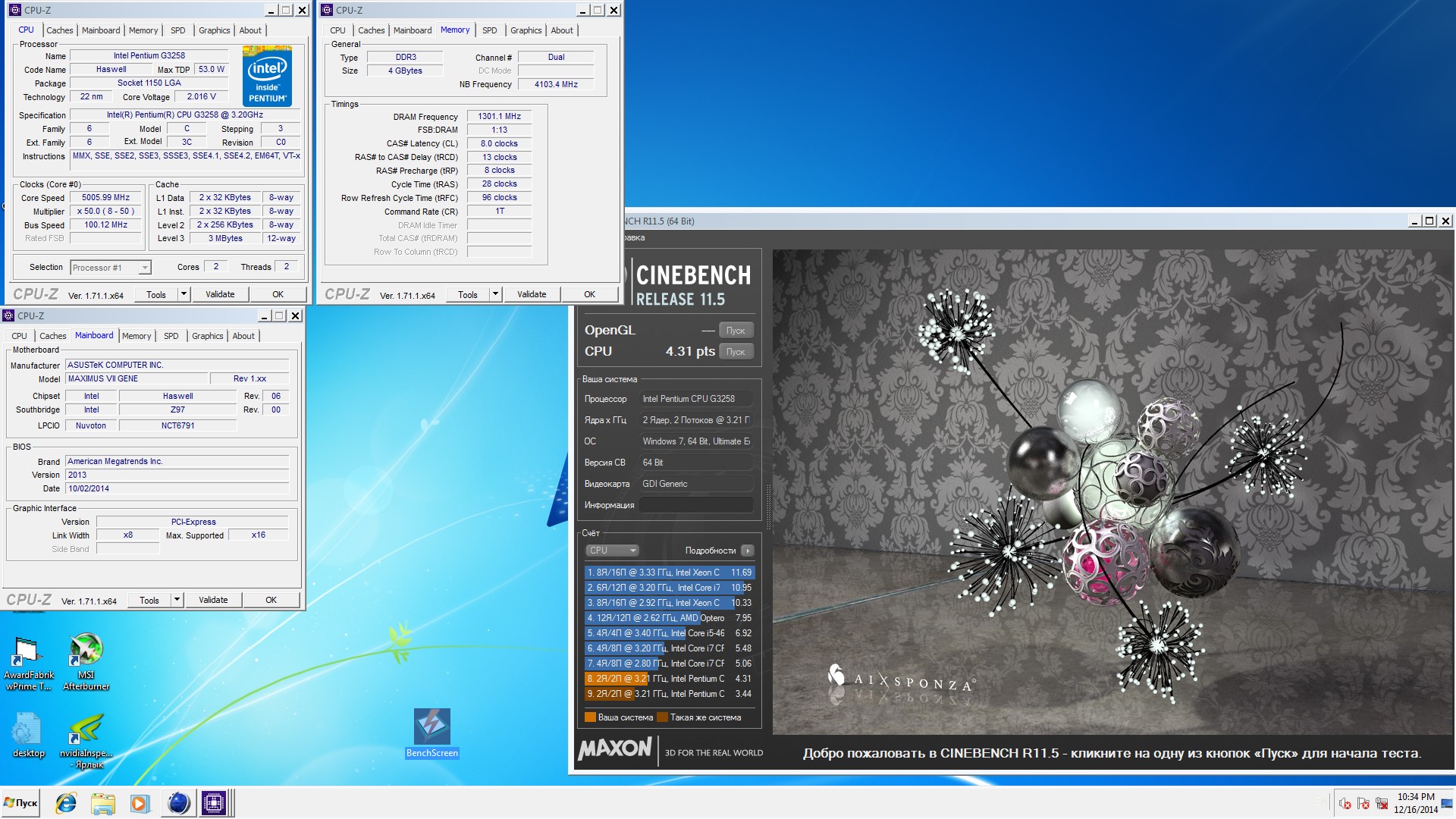
Task: Select the 'desktop' file icon on the desktop
Action: coord(28,735)
